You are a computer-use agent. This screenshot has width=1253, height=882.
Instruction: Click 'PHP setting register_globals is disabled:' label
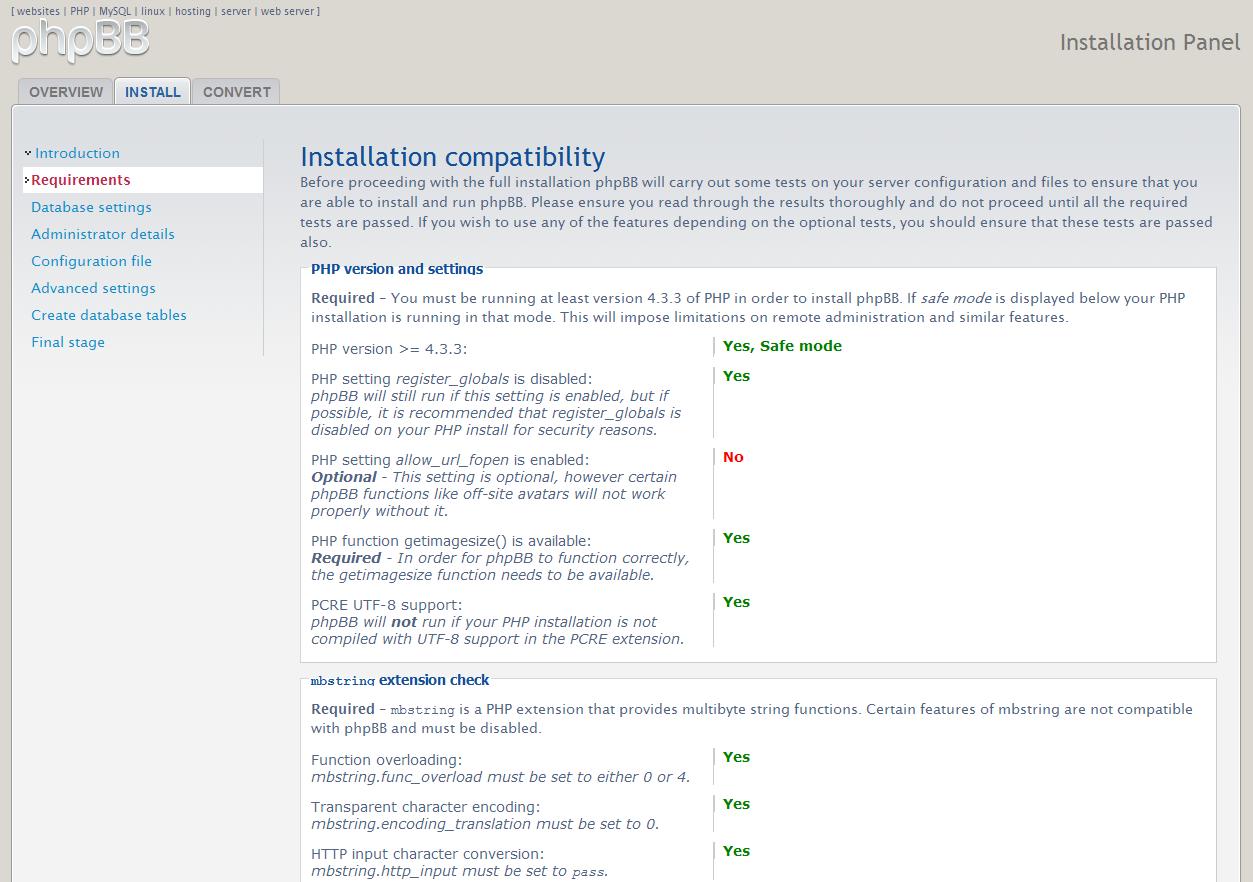click(451, 379)
